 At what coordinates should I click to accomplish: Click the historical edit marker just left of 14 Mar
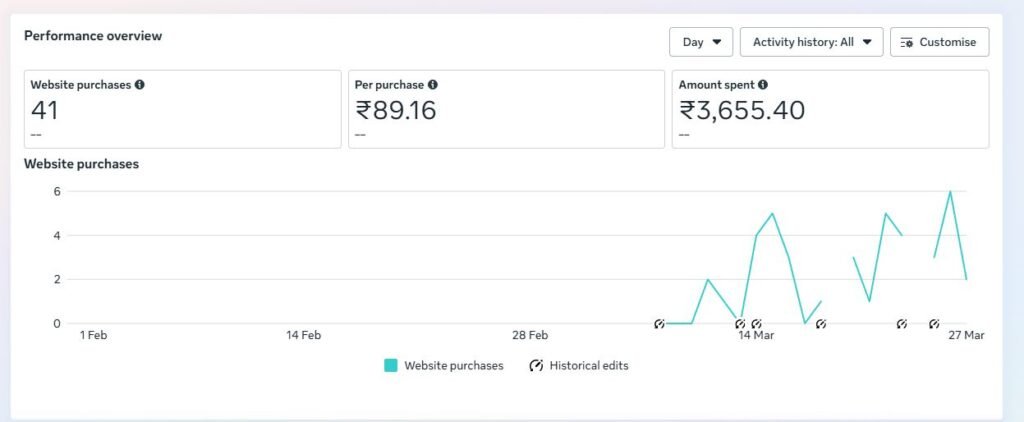tap(740, 324)
